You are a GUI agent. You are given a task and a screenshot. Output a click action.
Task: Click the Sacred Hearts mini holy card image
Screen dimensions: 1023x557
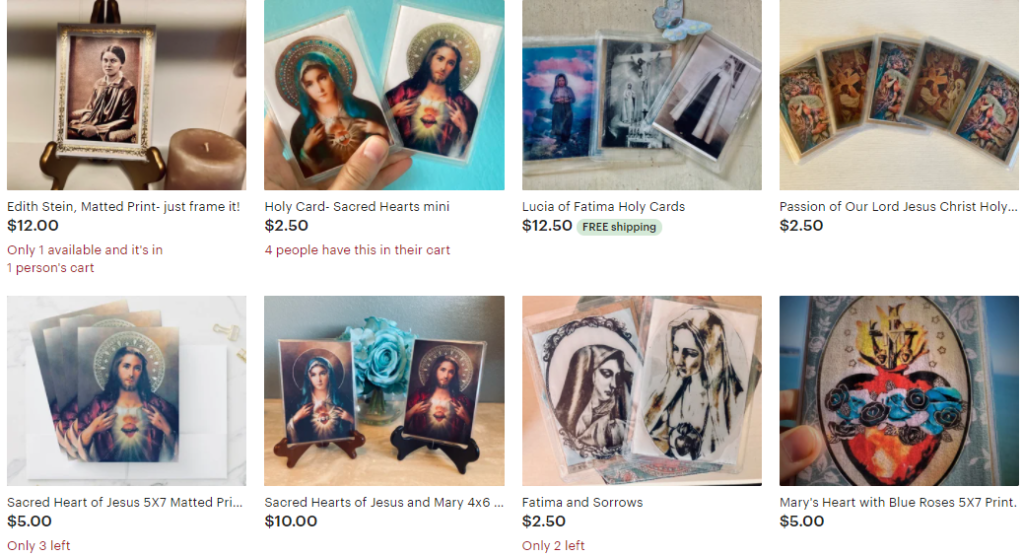coord(384,95)
